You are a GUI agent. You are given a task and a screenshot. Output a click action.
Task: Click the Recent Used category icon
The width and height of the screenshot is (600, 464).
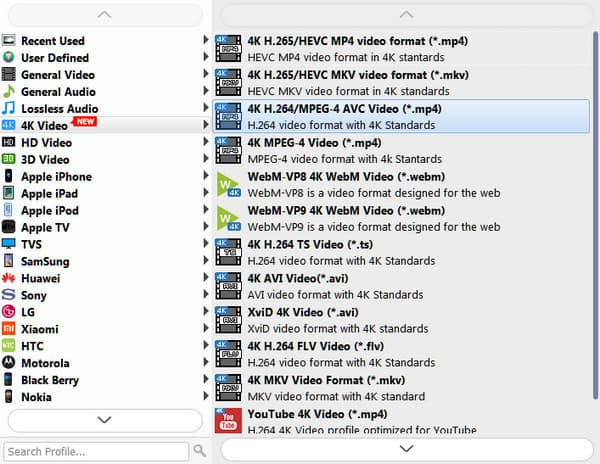coord(8,40)
